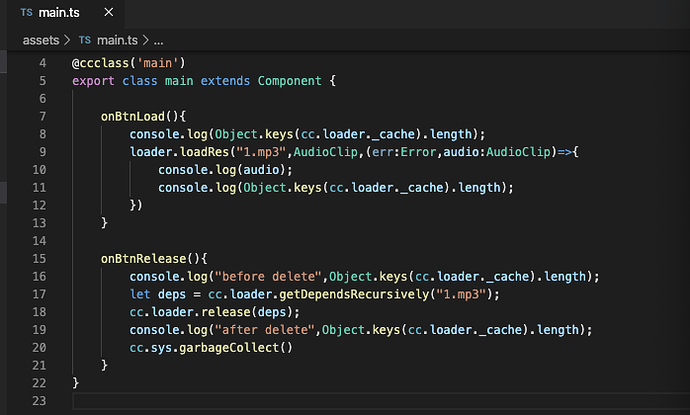Click the Component class name after extends

coord(292,81)
